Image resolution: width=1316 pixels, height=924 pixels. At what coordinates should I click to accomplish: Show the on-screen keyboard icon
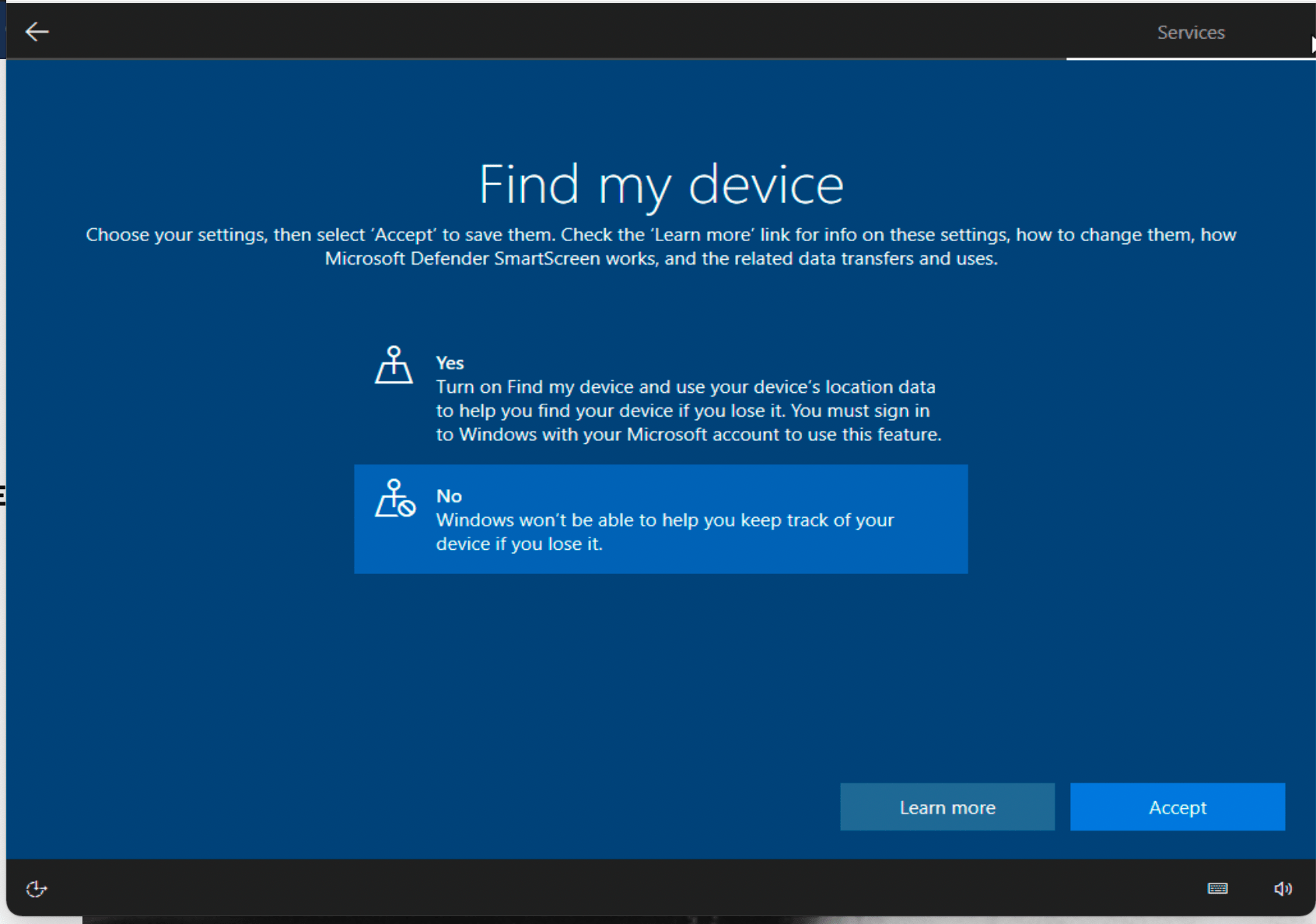pyautogui.click(x=1218, y=888)
